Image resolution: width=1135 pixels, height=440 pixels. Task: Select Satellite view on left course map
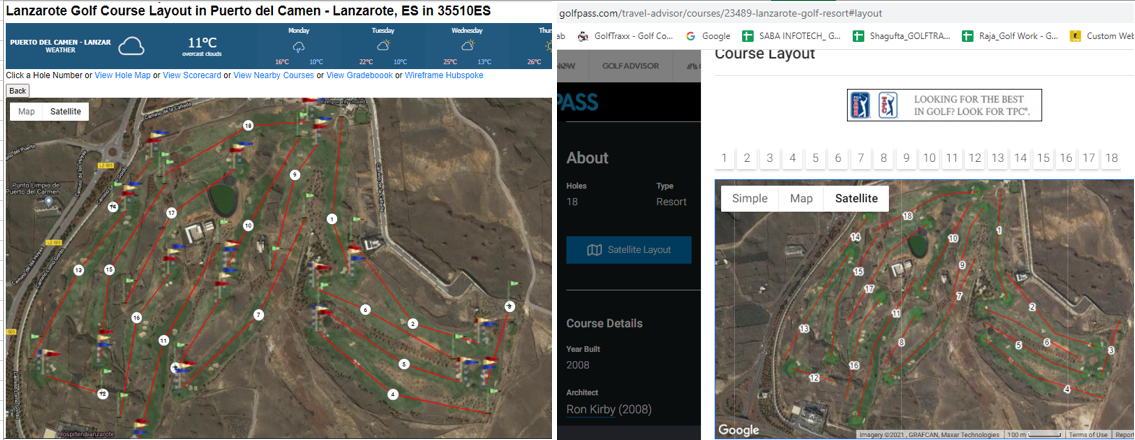pos(65,111)
